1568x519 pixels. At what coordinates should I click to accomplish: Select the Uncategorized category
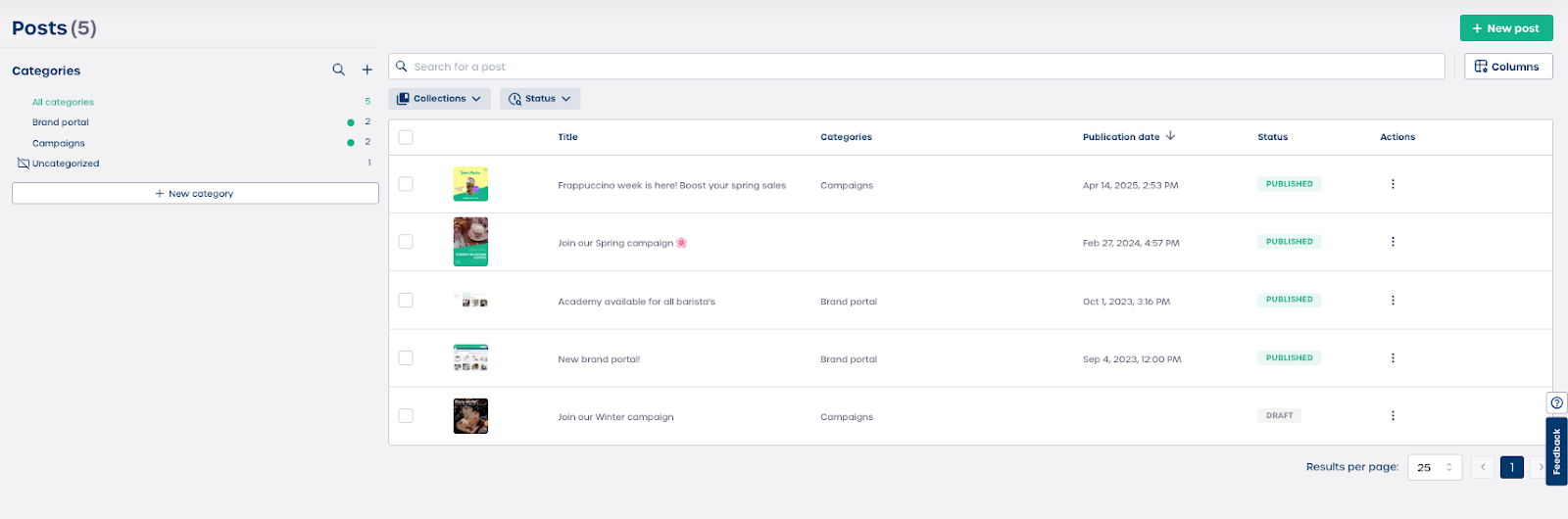[66, 164]
